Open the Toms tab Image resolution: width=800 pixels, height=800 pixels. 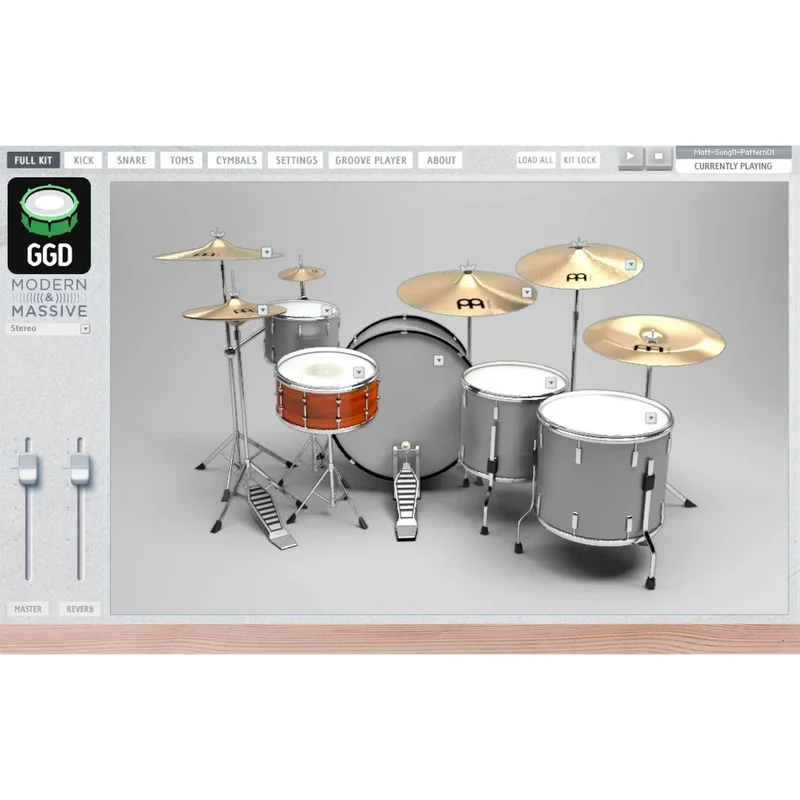coord(182,160)
